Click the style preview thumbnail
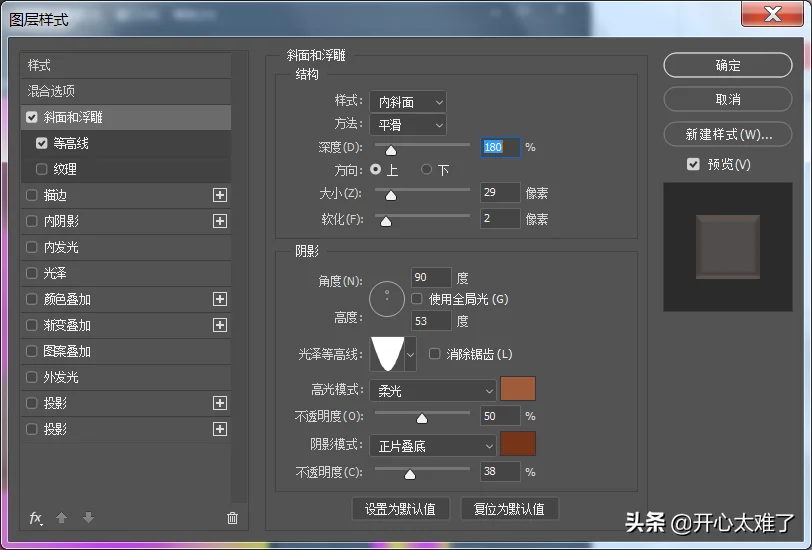812x550 pixels. click(x=728, y=247)
